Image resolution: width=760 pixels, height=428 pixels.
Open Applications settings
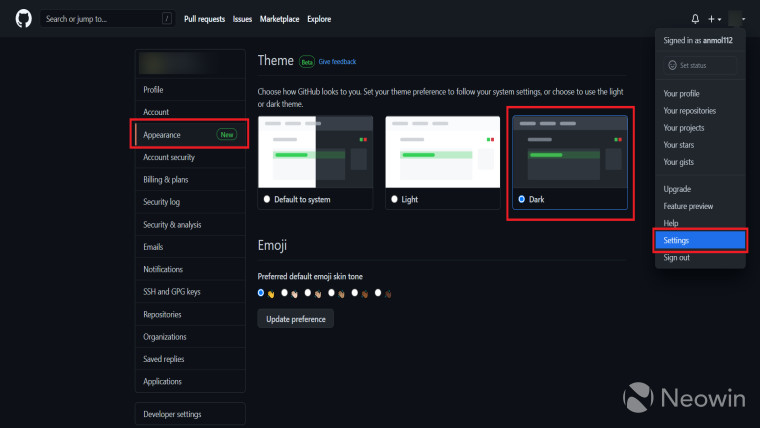click(x=190, y=381)
